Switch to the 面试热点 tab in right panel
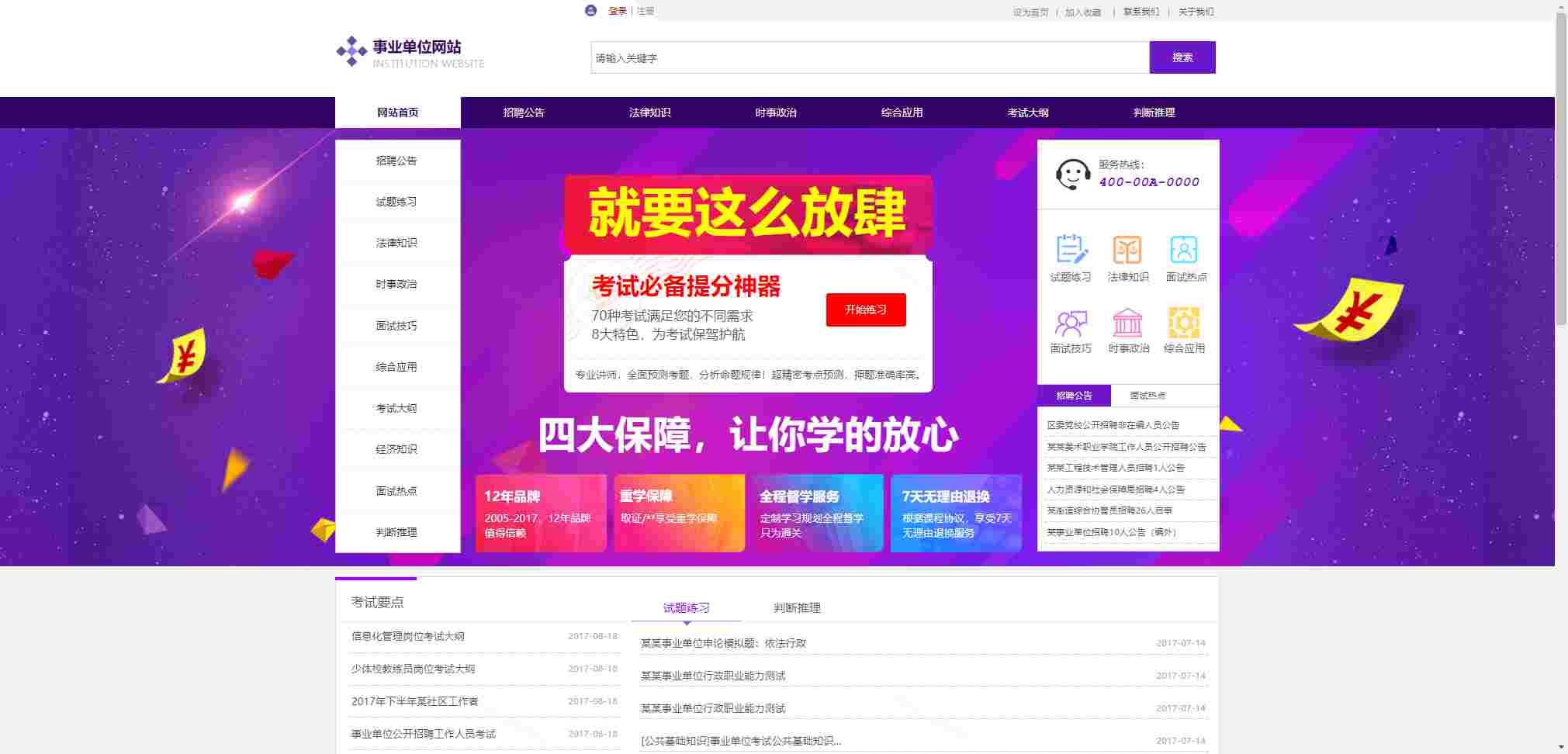Image resolution: width=1568 pixels, height=754 pixels. point(1147,396)
